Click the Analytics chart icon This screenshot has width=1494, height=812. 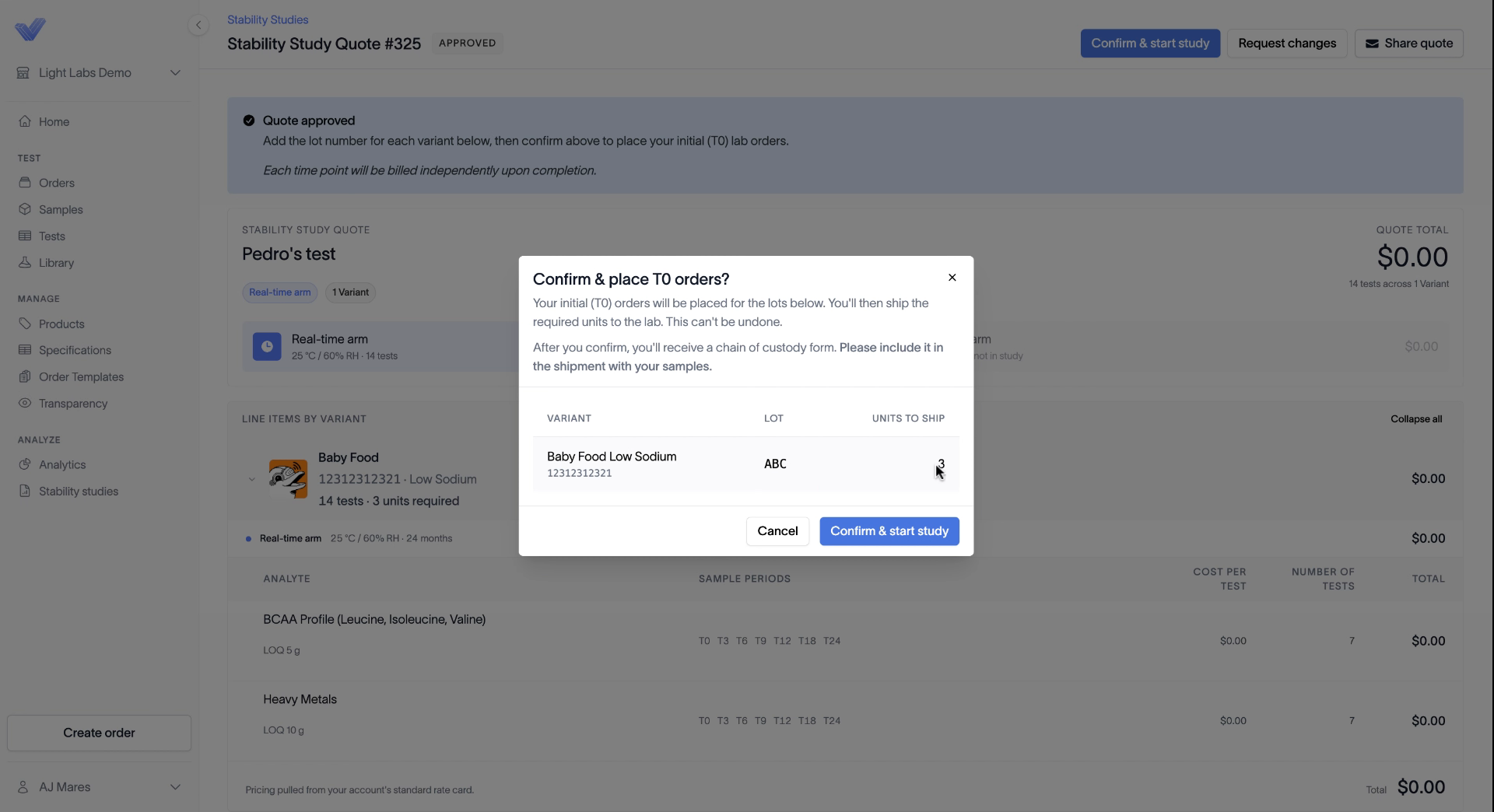tap(25, 464)
